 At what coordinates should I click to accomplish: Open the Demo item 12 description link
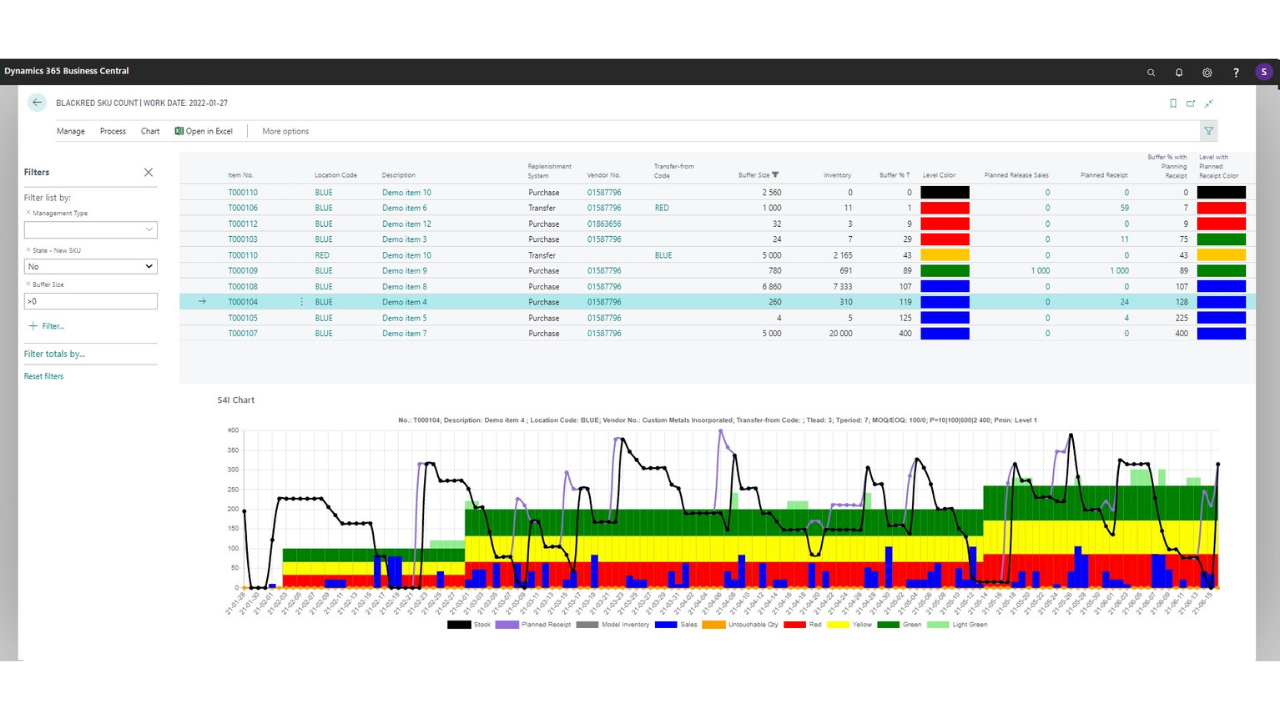pyautogui.click(x=407, y=224)
